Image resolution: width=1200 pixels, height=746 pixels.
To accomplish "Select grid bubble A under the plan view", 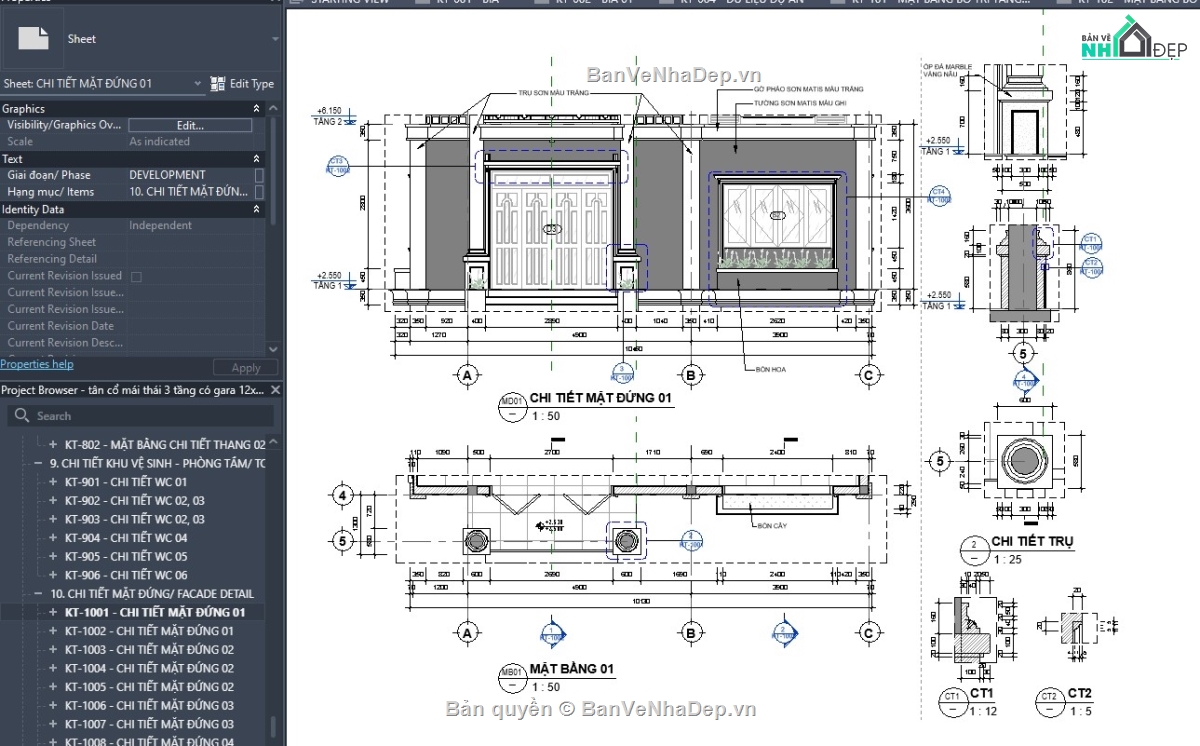I will 467,632.
